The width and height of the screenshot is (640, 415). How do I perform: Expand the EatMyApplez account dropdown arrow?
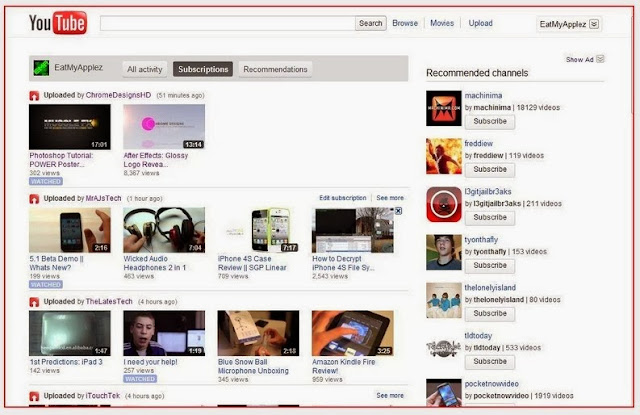point(594,24)
